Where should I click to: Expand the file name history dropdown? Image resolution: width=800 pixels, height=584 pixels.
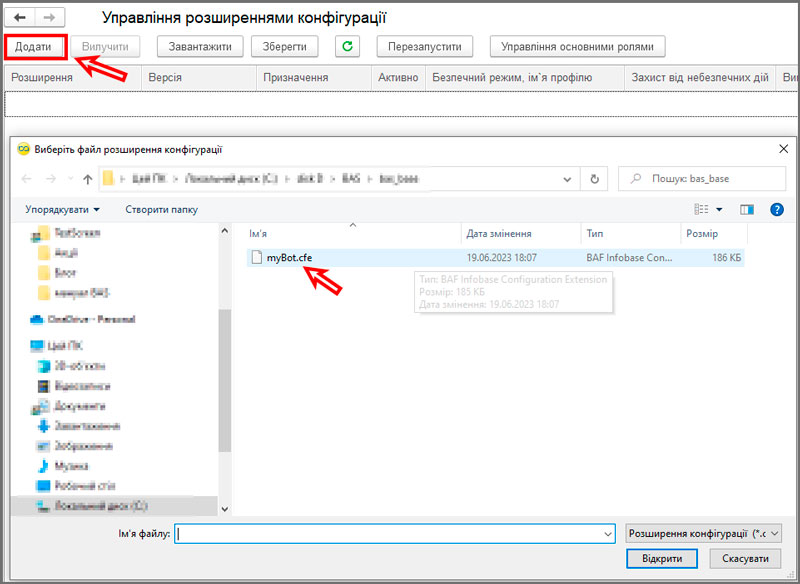click(x=607, y=534)
